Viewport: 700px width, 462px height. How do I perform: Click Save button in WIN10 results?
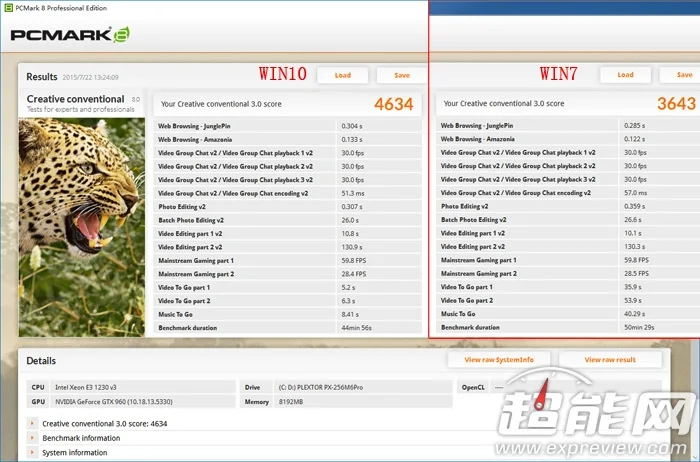click(401, 75)
